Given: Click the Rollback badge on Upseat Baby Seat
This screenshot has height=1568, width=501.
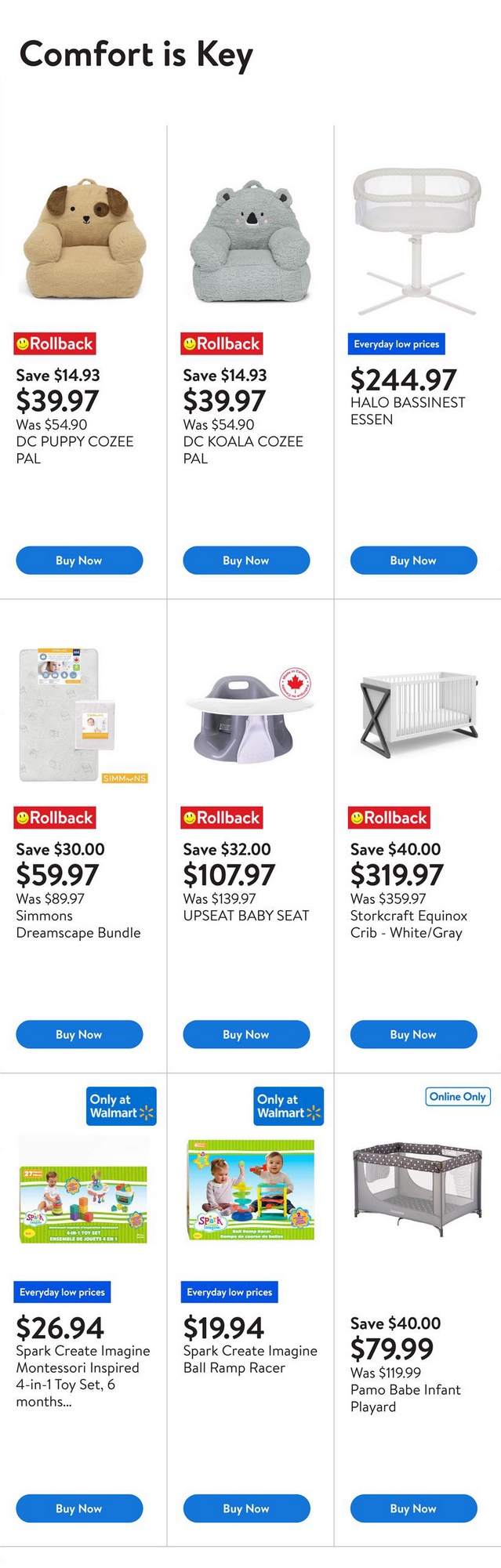Looking at the screenshot, I should 222,818.
